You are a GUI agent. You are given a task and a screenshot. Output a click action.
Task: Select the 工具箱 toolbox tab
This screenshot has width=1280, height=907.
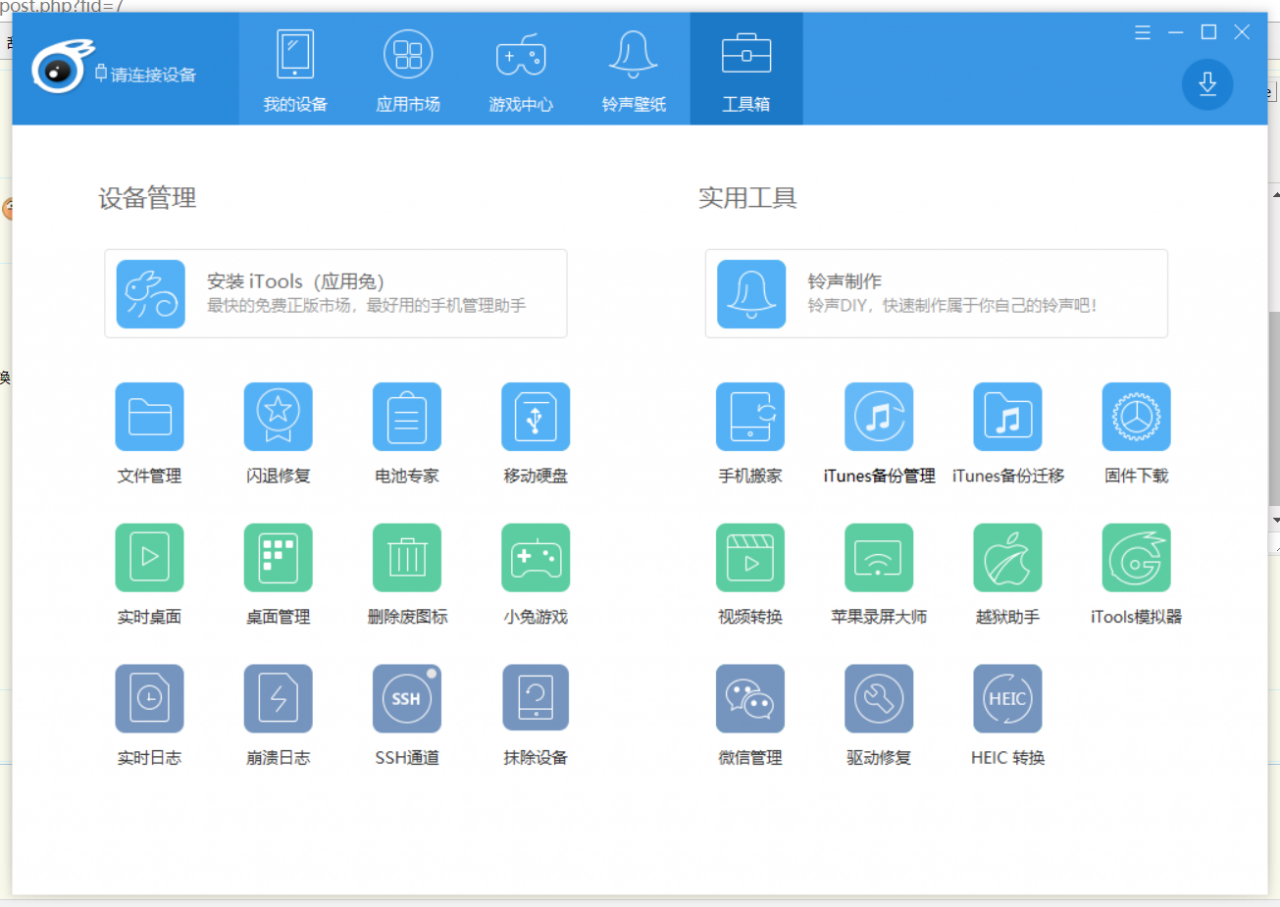click(x=746, y=69)
